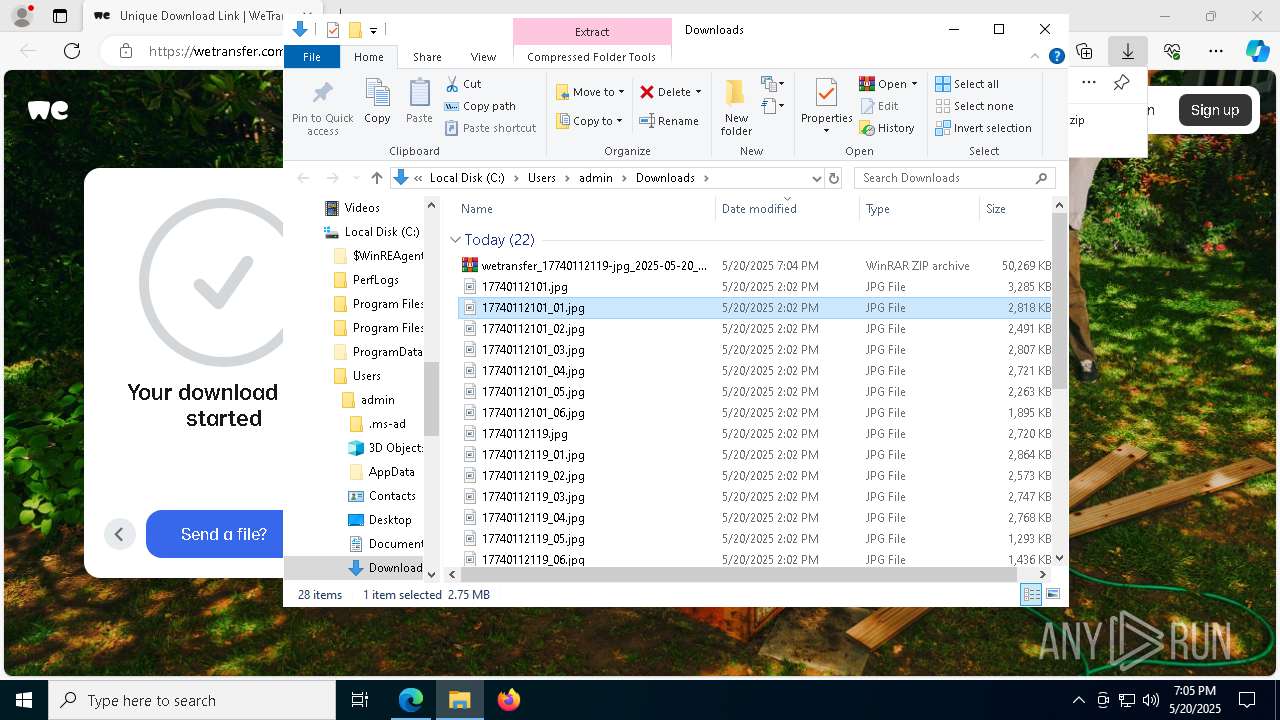Viewport: 1280px width, 720px height.
Task: Refresh the Edge browser page
Action: coord(72,51)
